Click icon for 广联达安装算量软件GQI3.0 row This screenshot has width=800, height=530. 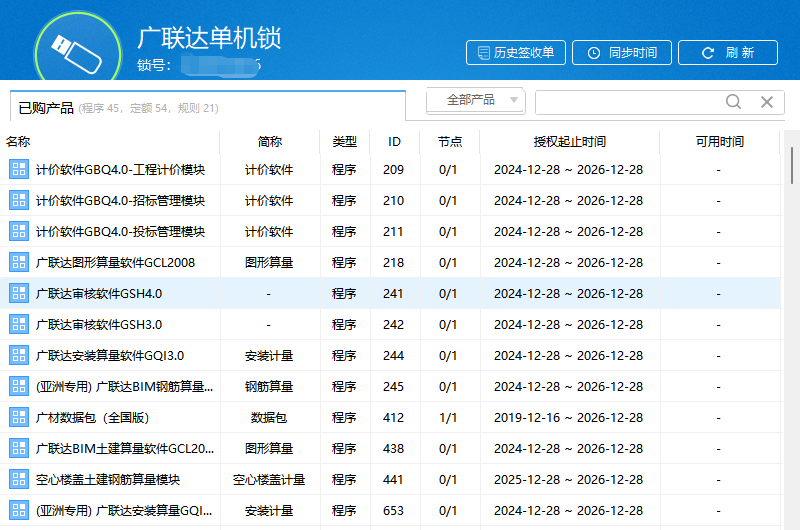19,356
